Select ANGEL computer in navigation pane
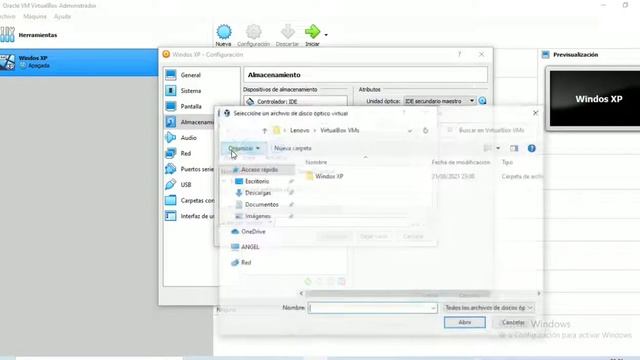 coord(250,247)
